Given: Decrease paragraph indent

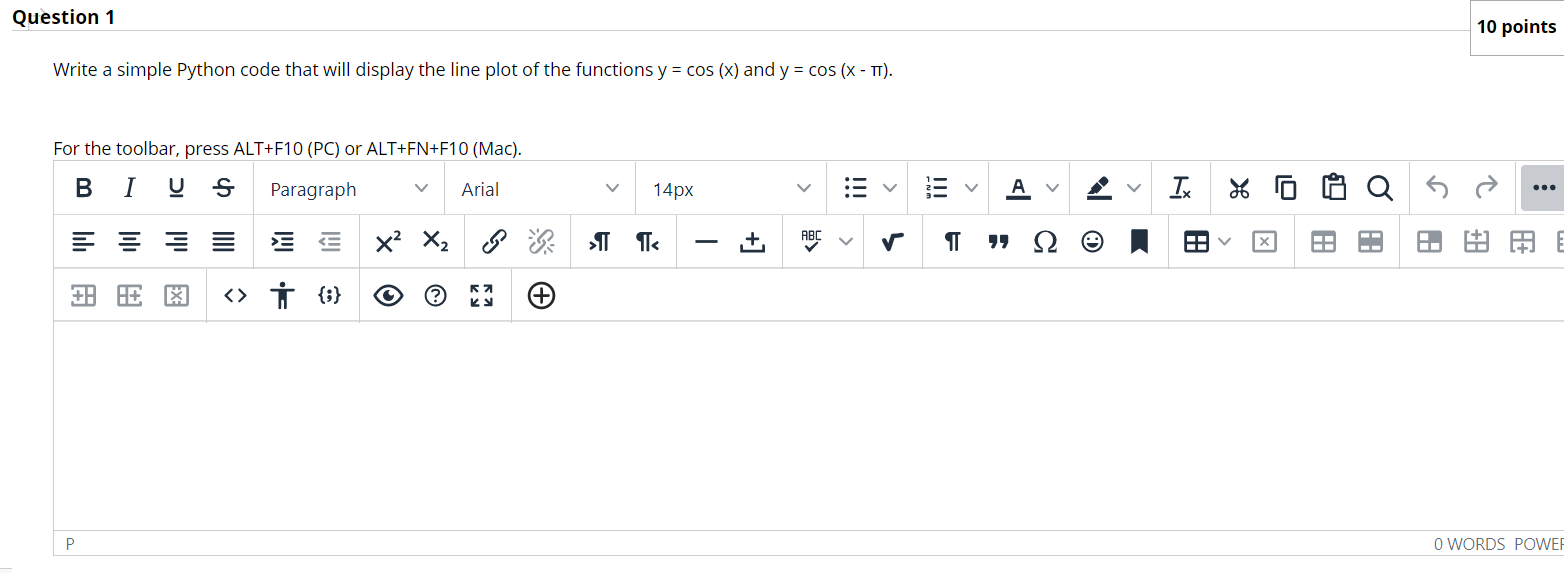Looking at the screenshot, I should (329, 242).
